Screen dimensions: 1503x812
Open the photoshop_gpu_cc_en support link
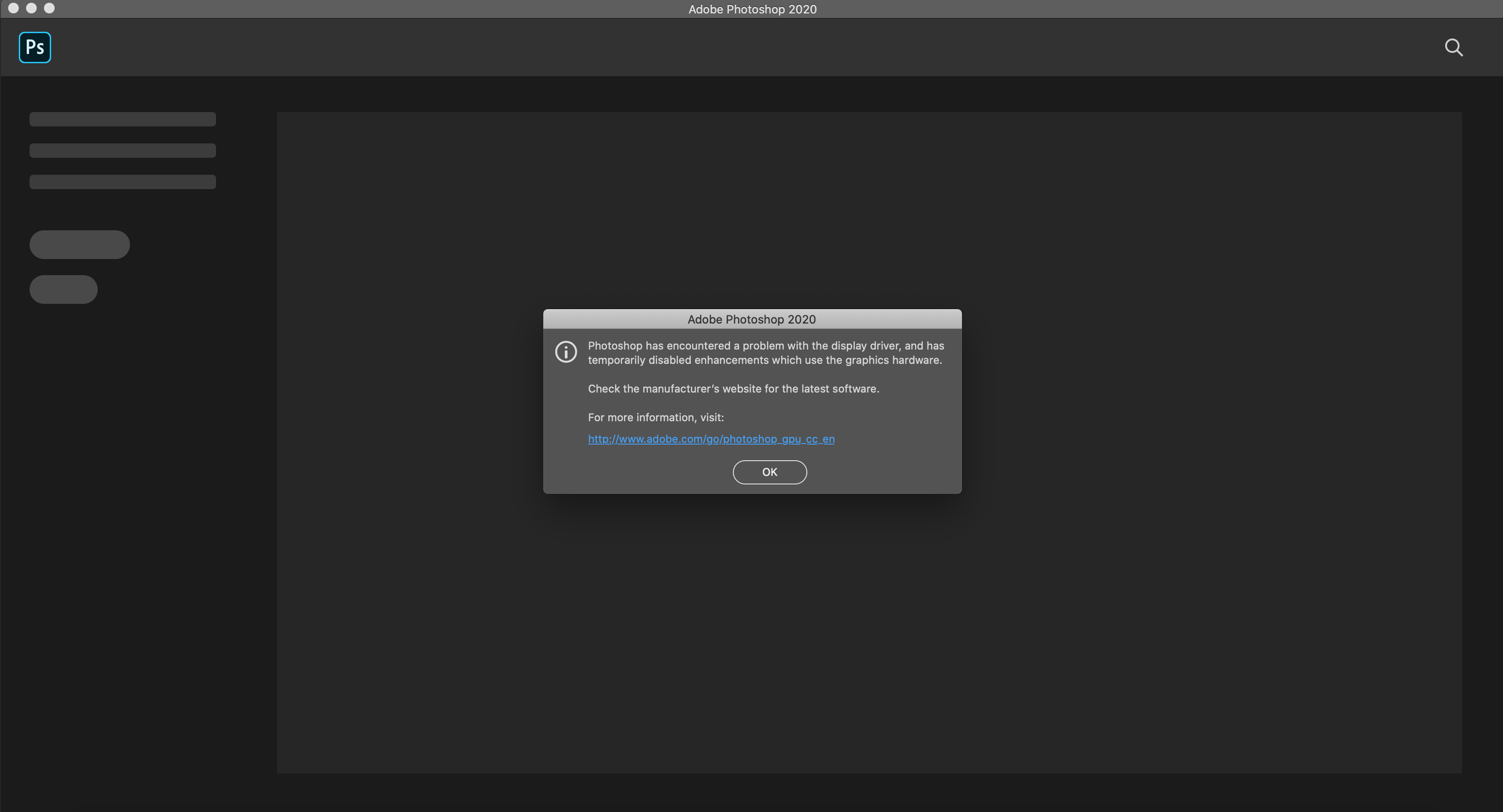[710, 439]
